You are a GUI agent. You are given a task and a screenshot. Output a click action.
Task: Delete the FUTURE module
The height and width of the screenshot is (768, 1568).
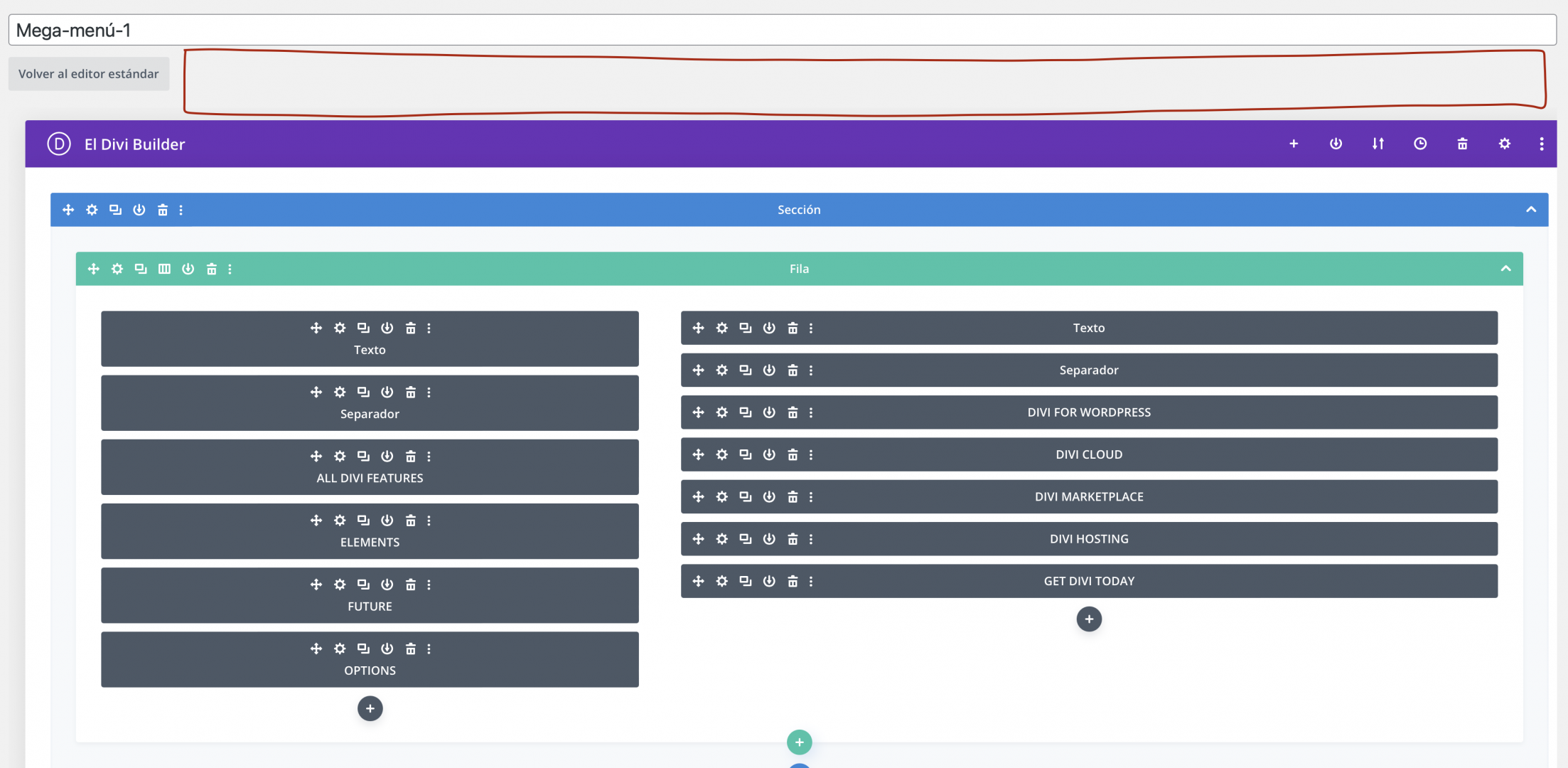pyautogui.click(x=411, y=585)
